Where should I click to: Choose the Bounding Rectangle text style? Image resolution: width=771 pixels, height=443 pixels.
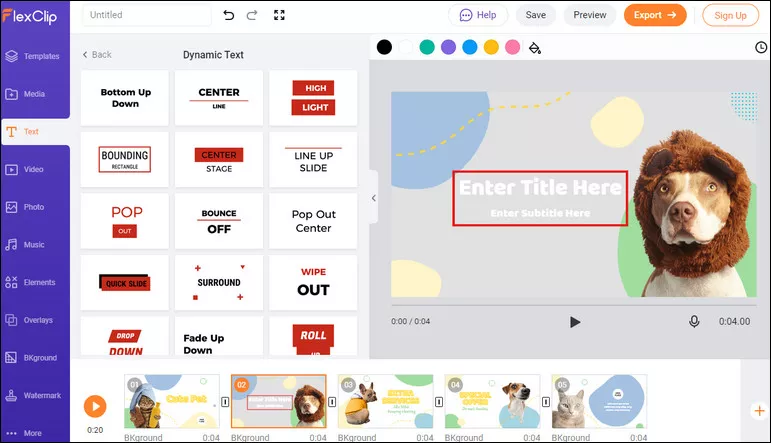tap(125, 159)
